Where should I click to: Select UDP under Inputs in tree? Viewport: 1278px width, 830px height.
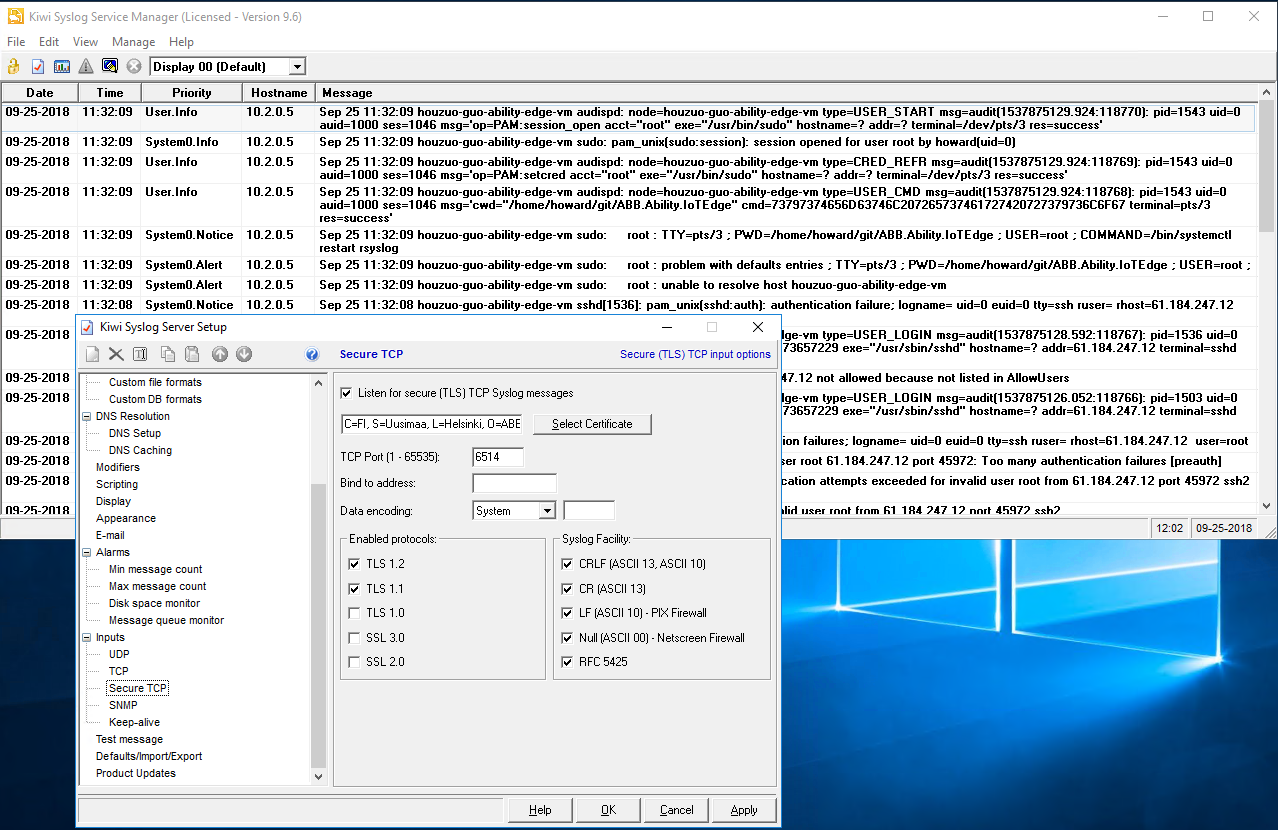coord(119,654)
